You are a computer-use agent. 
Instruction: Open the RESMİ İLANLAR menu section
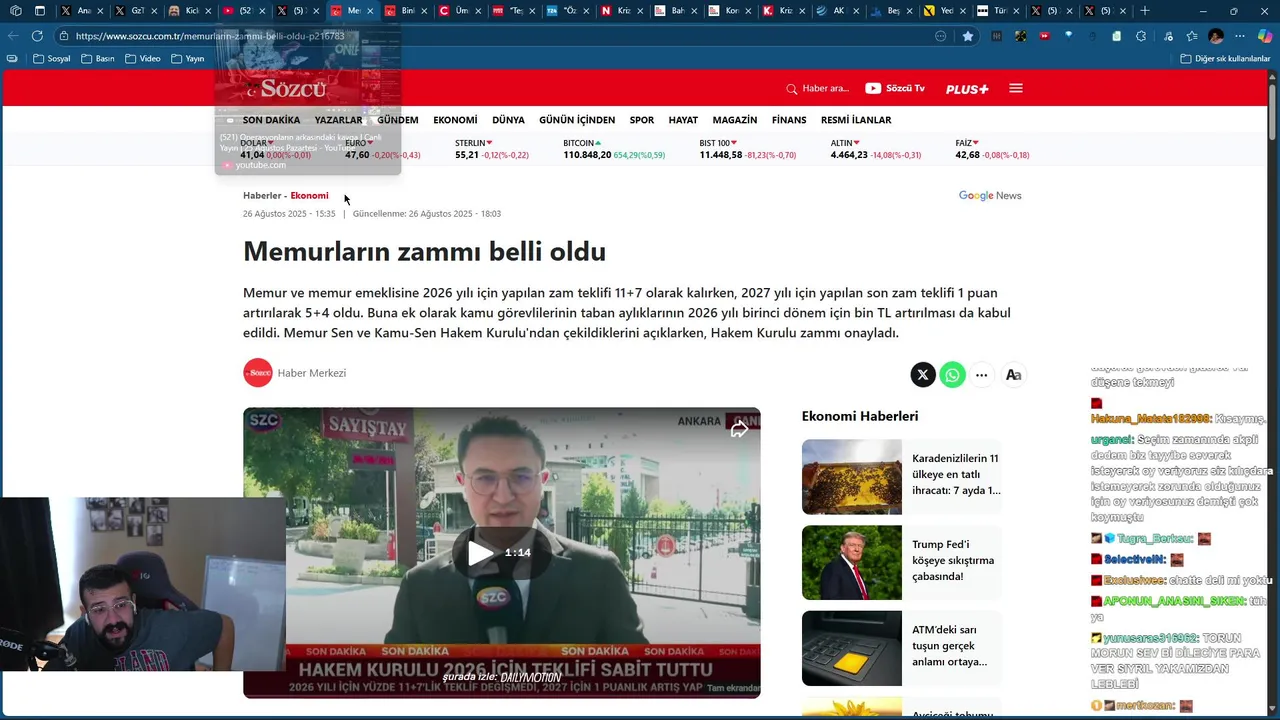856,120
